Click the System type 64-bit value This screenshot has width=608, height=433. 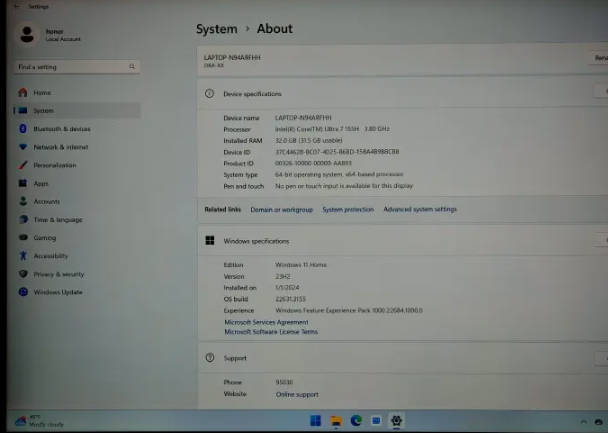coord(339,174)
